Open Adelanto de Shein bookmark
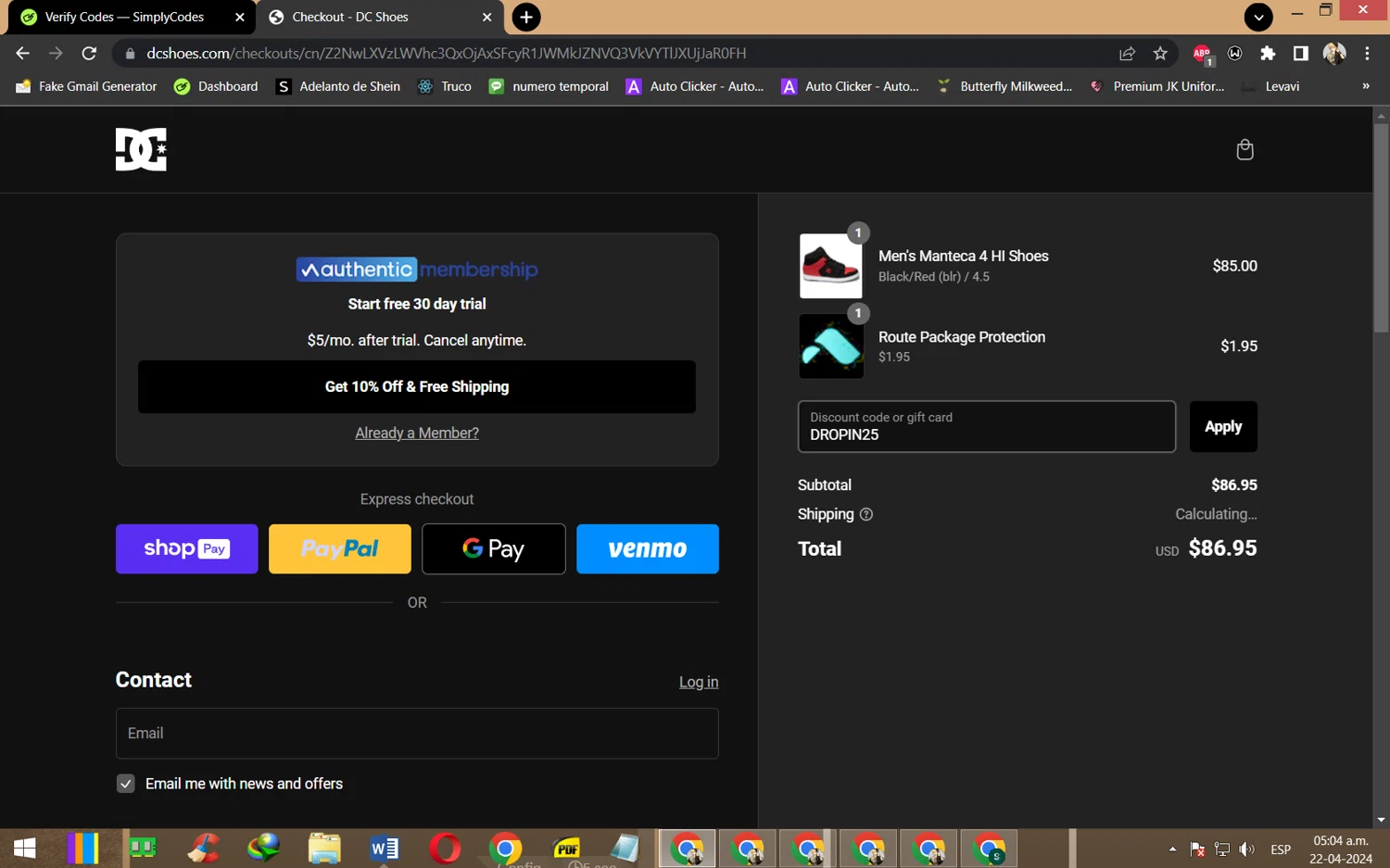This screenshot has width=1390, height=868. pyautogui.click(x=339, y=86)
